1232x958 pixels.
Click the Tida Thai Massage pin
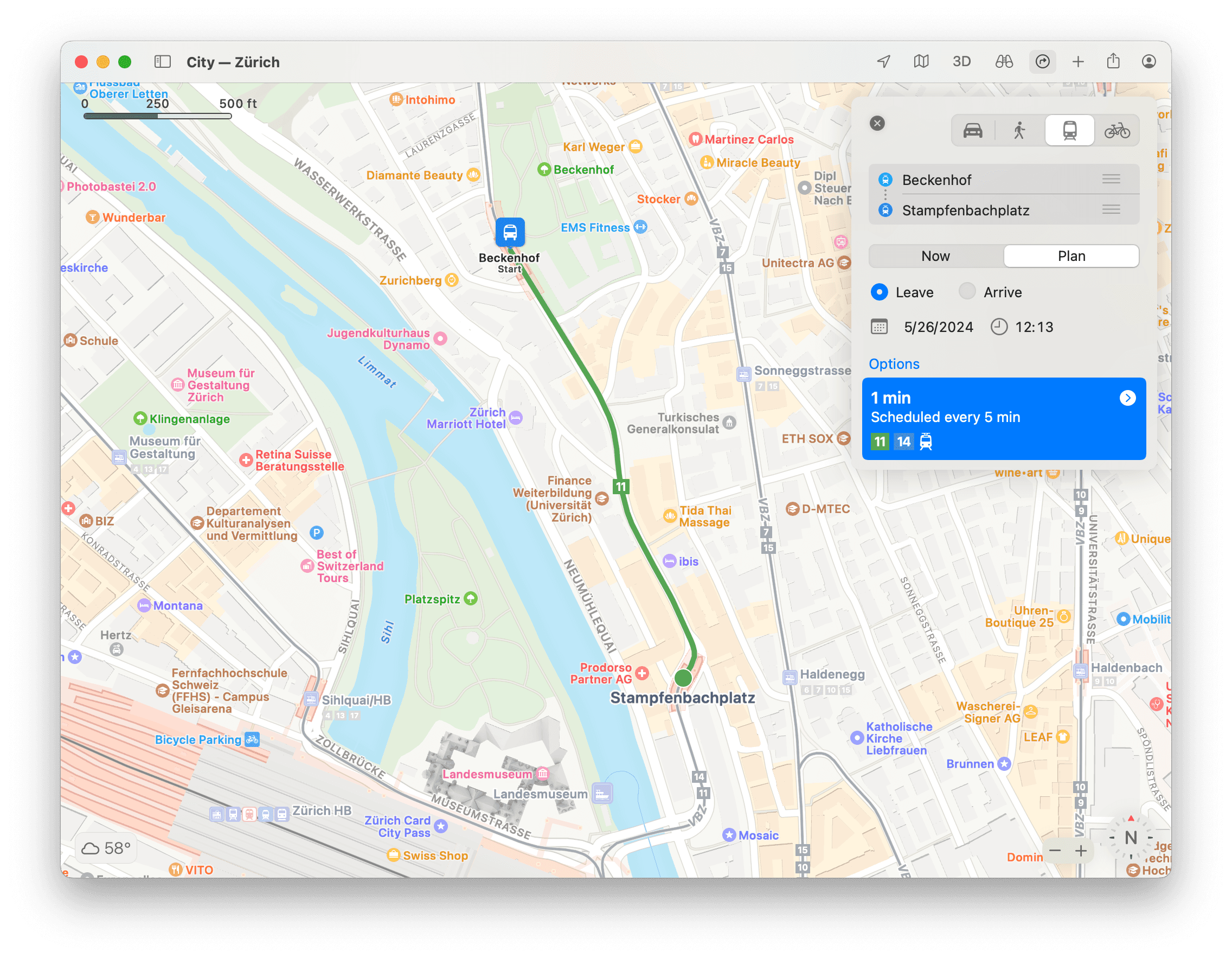[670, 516]
